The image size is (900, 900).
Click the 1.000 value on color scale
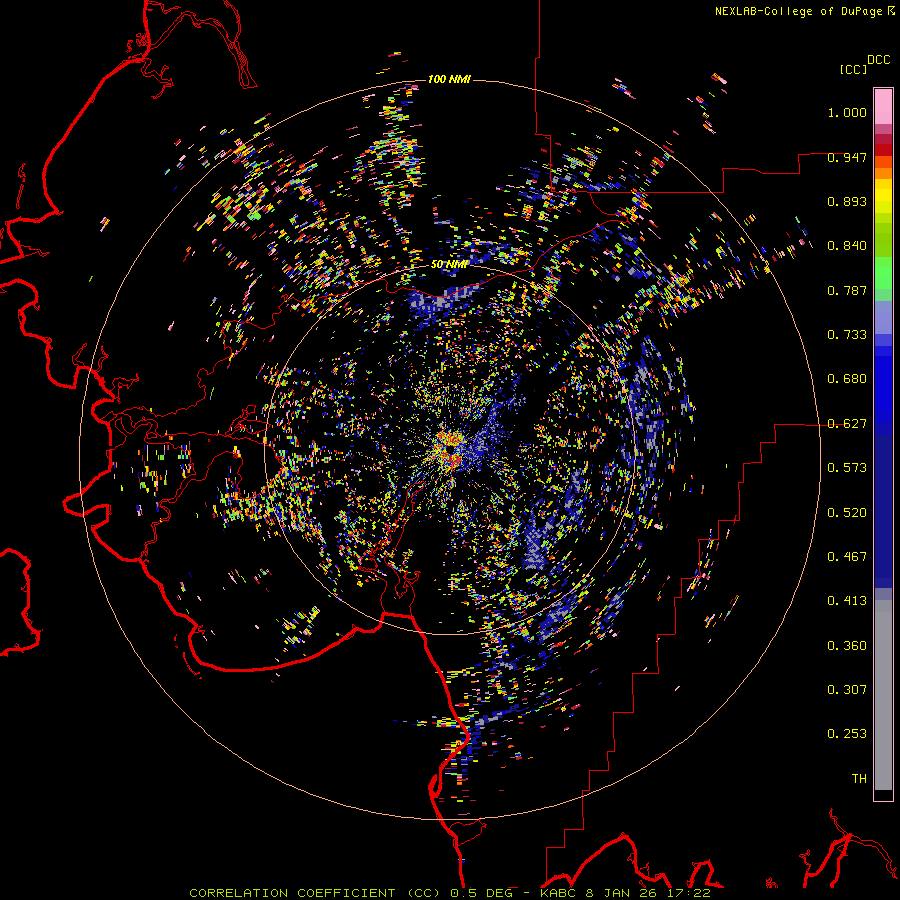pyautogui.click(x=847, y=112)
